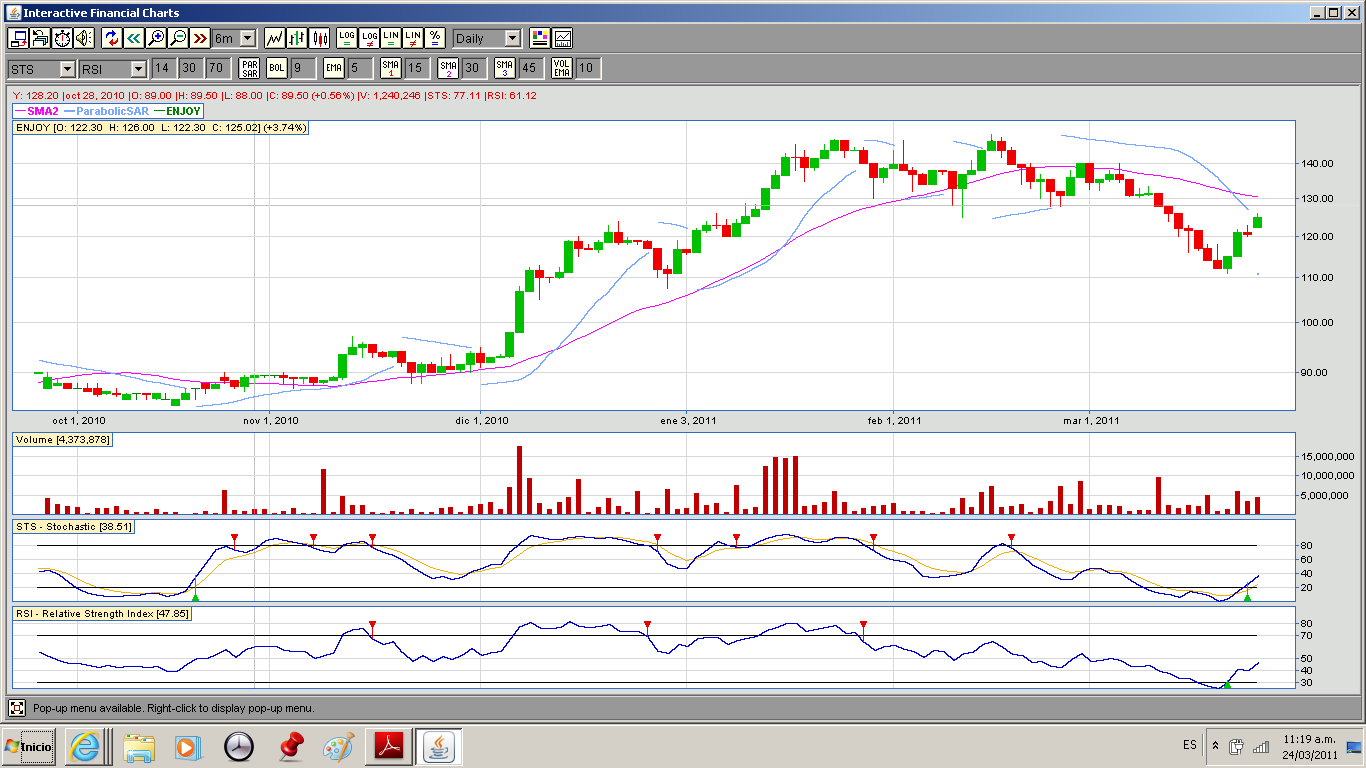Viewport: 1366px width, 768px height.
Task: Select the candlestick chart style icon
Action: pyautogui.click(x=320, y=38)
